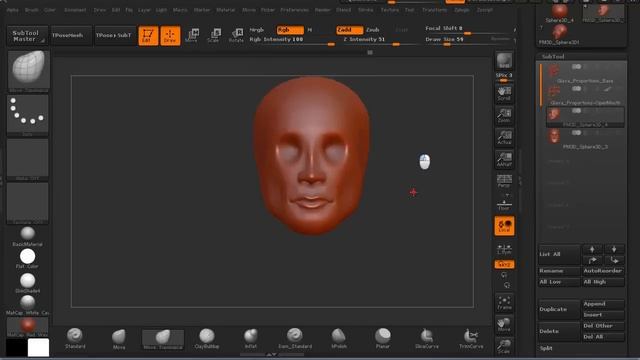Toggle Draw mode button
Screen dimensions: 640x360
(x=170, y=36)
